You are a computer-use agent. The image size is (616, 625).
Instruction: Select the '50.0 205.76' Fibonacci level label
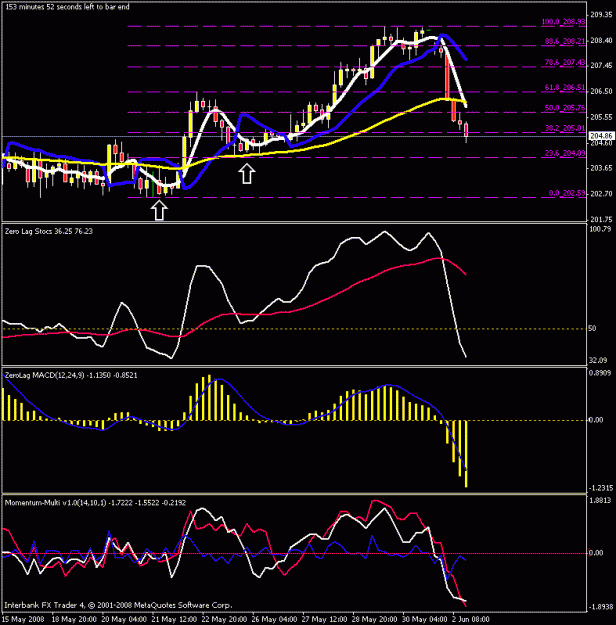click(565, 108)
